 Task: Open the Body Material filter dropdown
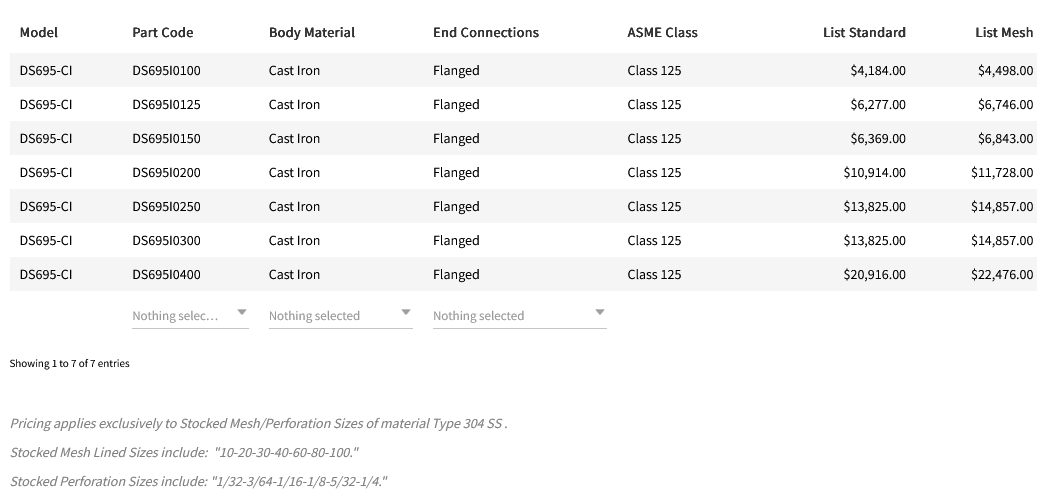[340, 315]
